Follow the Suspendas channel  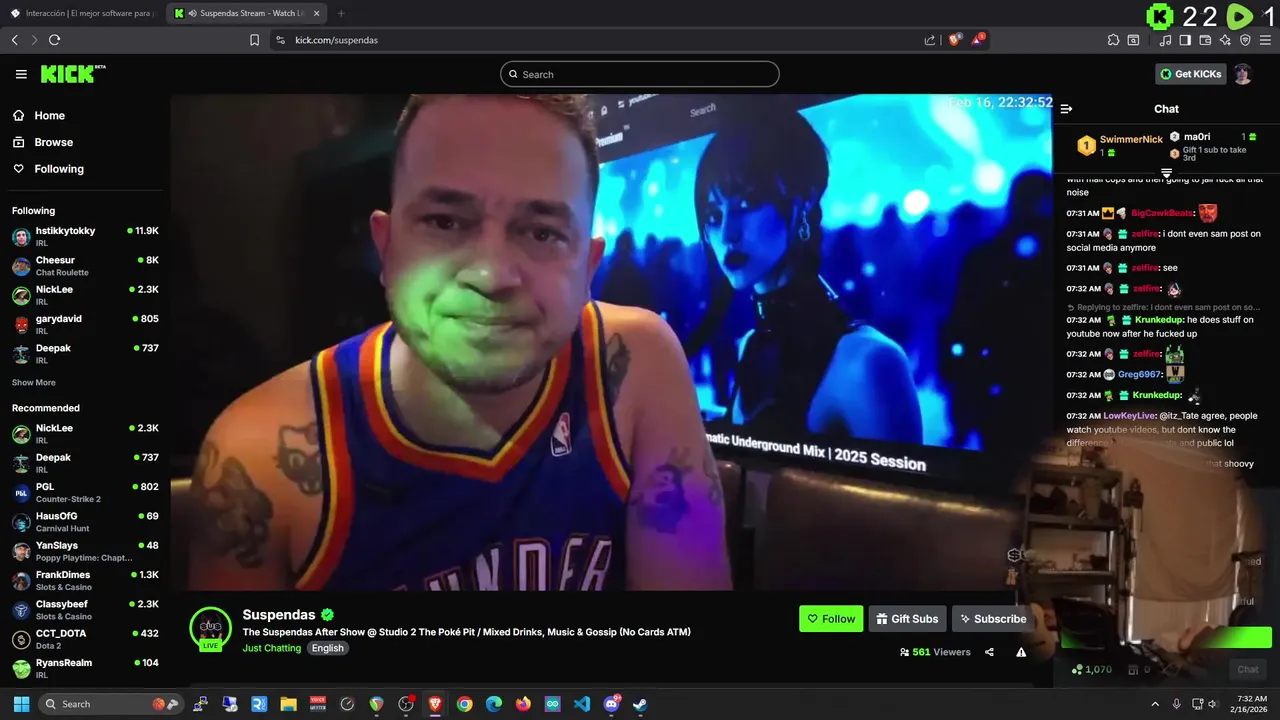coord(831,619)
